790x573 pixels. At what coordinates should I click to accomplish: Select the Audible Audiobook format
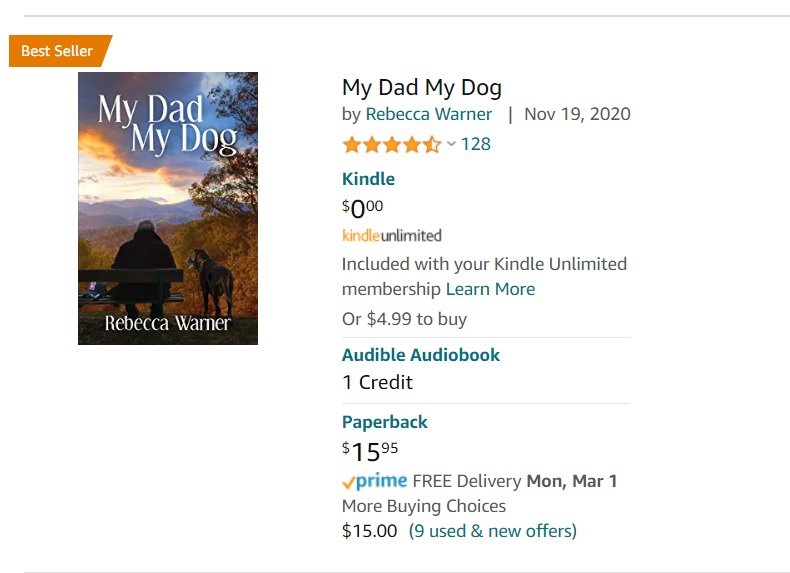pyautogui.click(x=420, y=355)
